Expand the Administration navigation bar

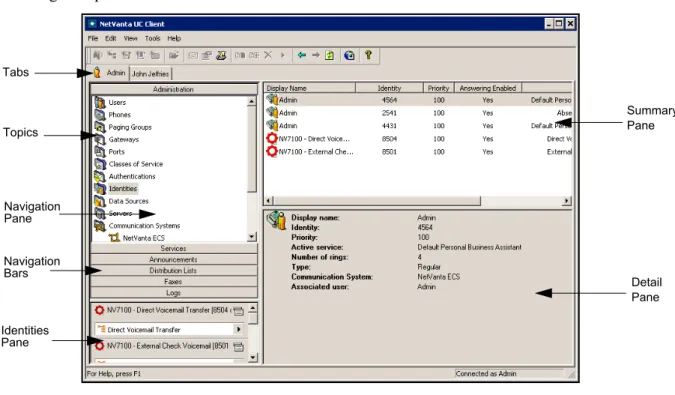click(x=173, y=89)
